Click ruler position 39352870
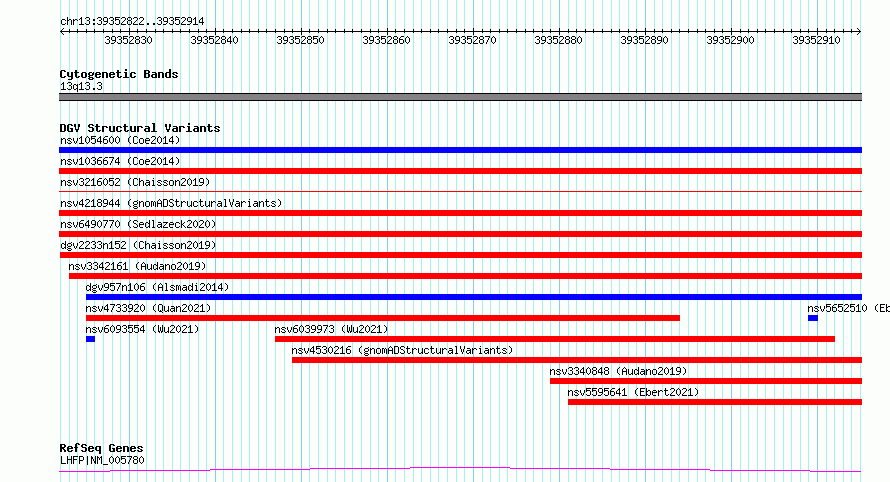 pos(472,40)
